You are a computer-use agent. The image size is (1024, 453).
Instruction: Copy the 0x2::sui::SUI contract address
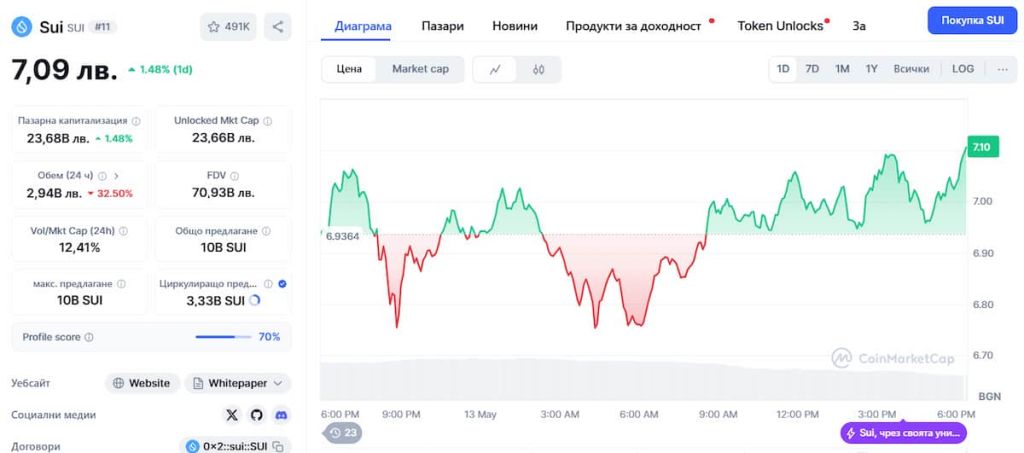pyautogui.click(x=278, y=446)
